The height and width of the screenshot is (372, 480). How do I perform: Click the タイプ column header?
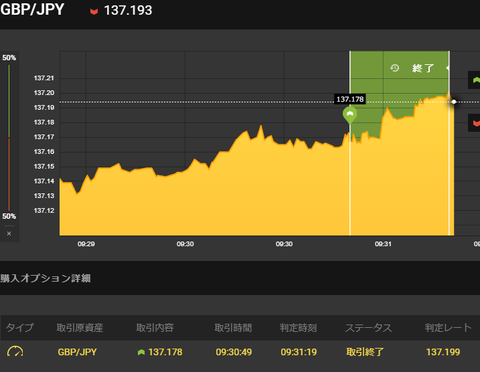(19, 328)
